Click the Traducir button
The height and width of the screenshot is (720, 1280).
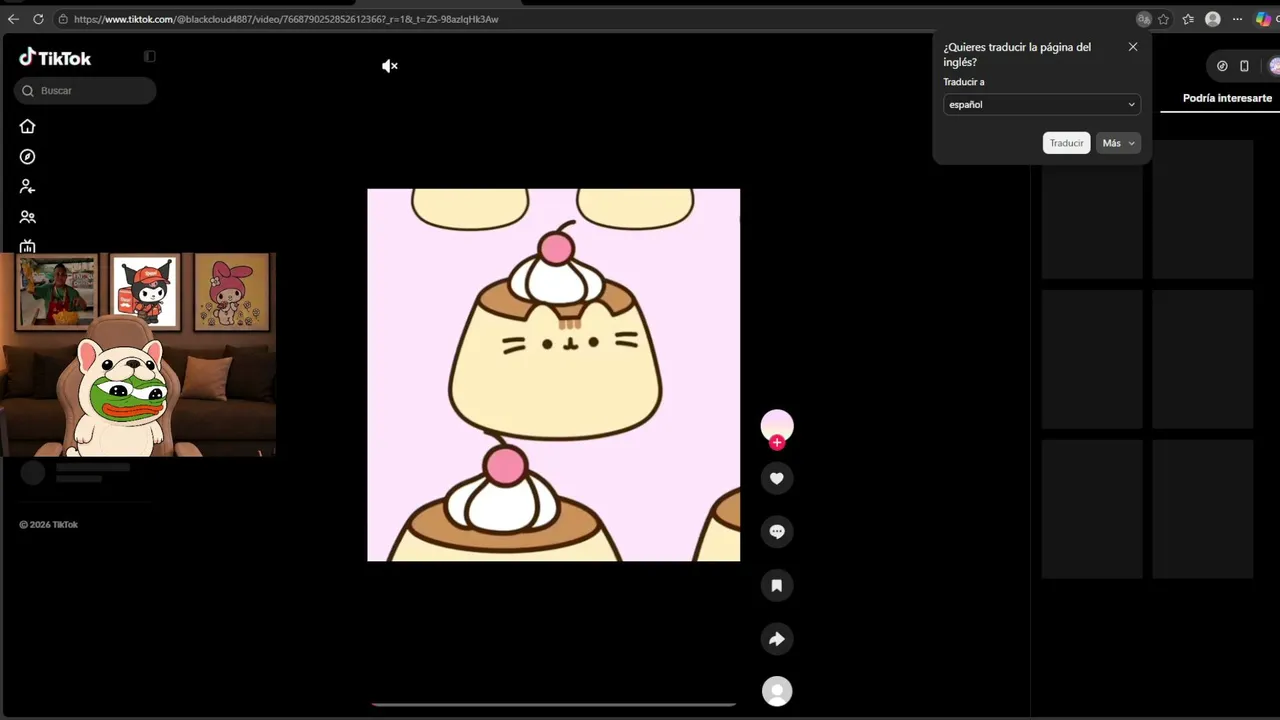click(x=1066, y=143)
